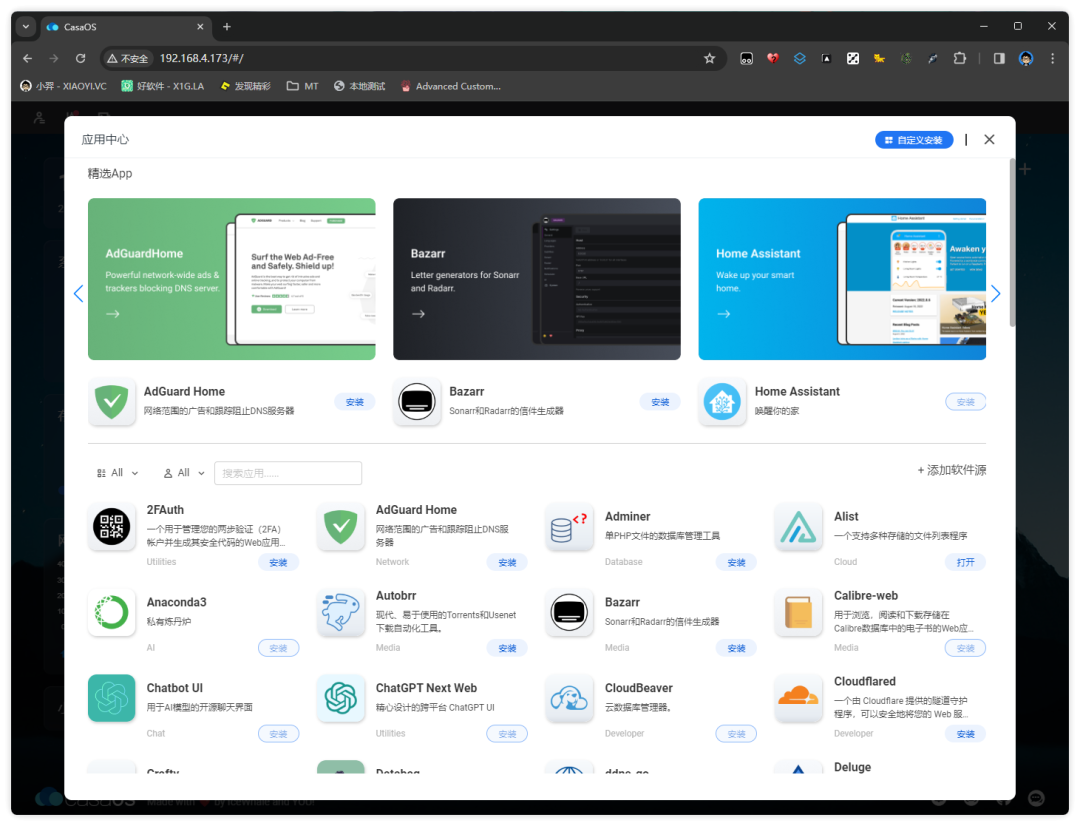Install Calibre-web from the app grid
Image resolution: width=1080 pixels, height=826 pixels.
[966, 648]
